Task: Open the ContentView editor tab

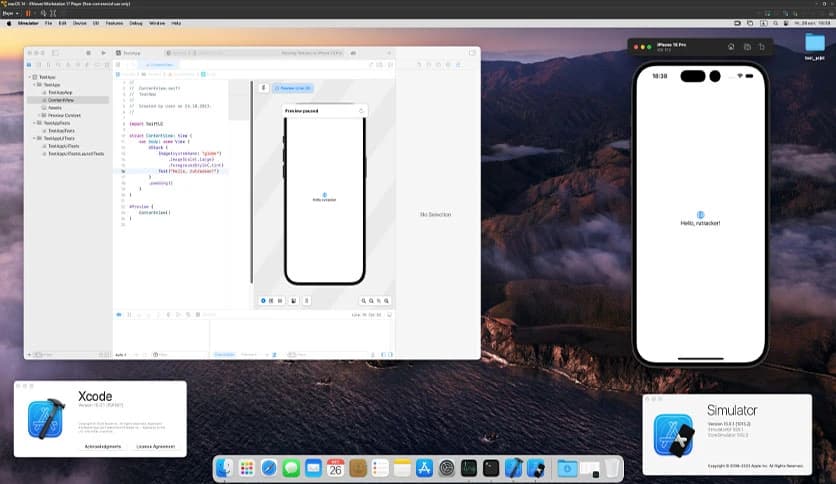Action: click(x=159, y=64)
